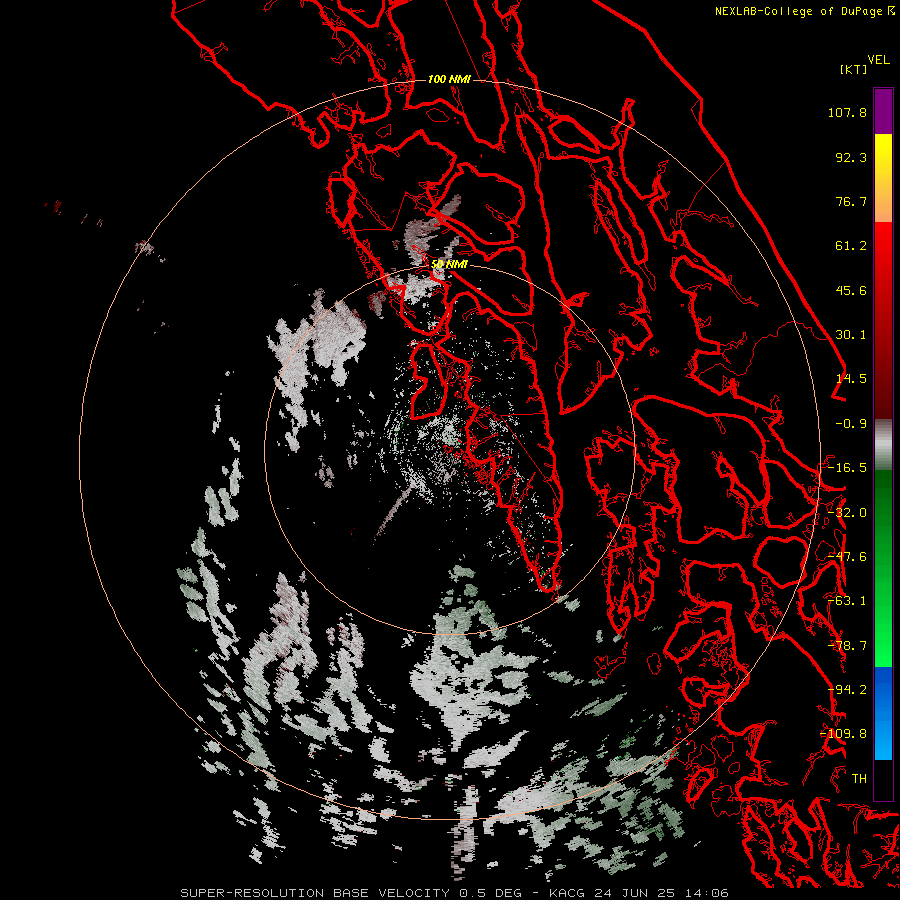
Task: Click the -94.2 legend value
Action: tap(847, 690)
